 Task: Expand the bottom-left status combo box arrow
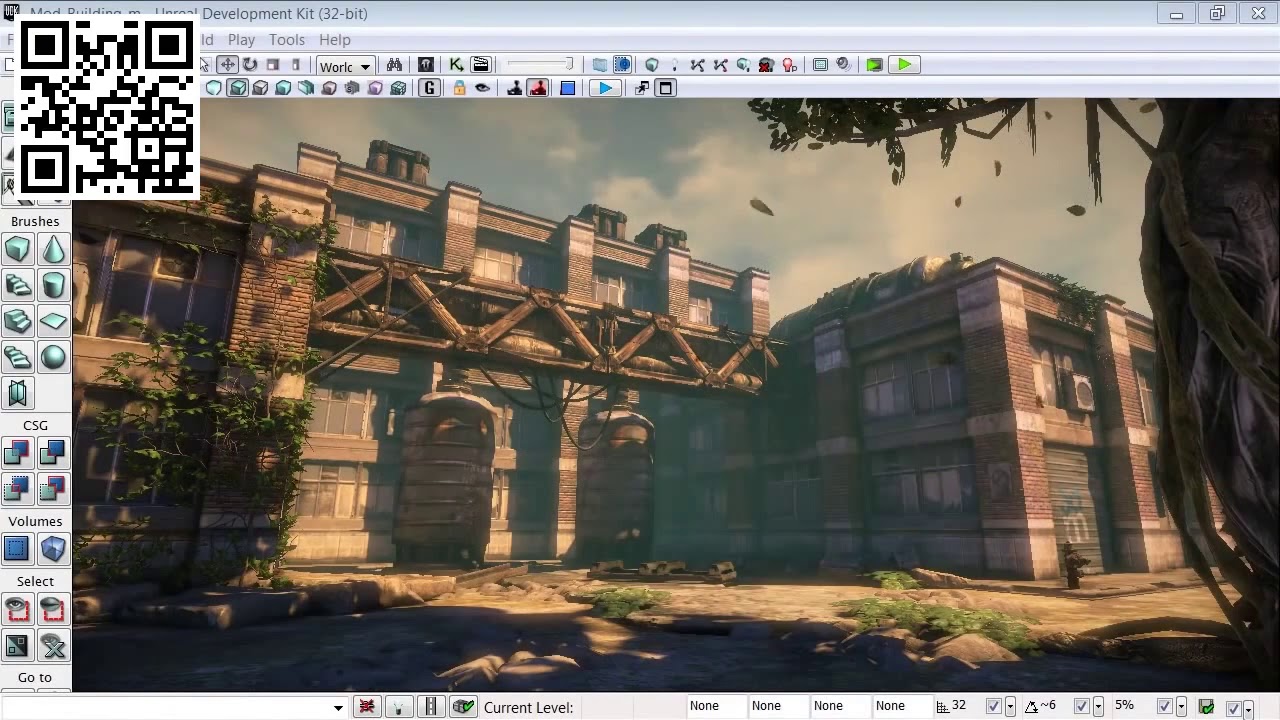(x=338, y=708)
